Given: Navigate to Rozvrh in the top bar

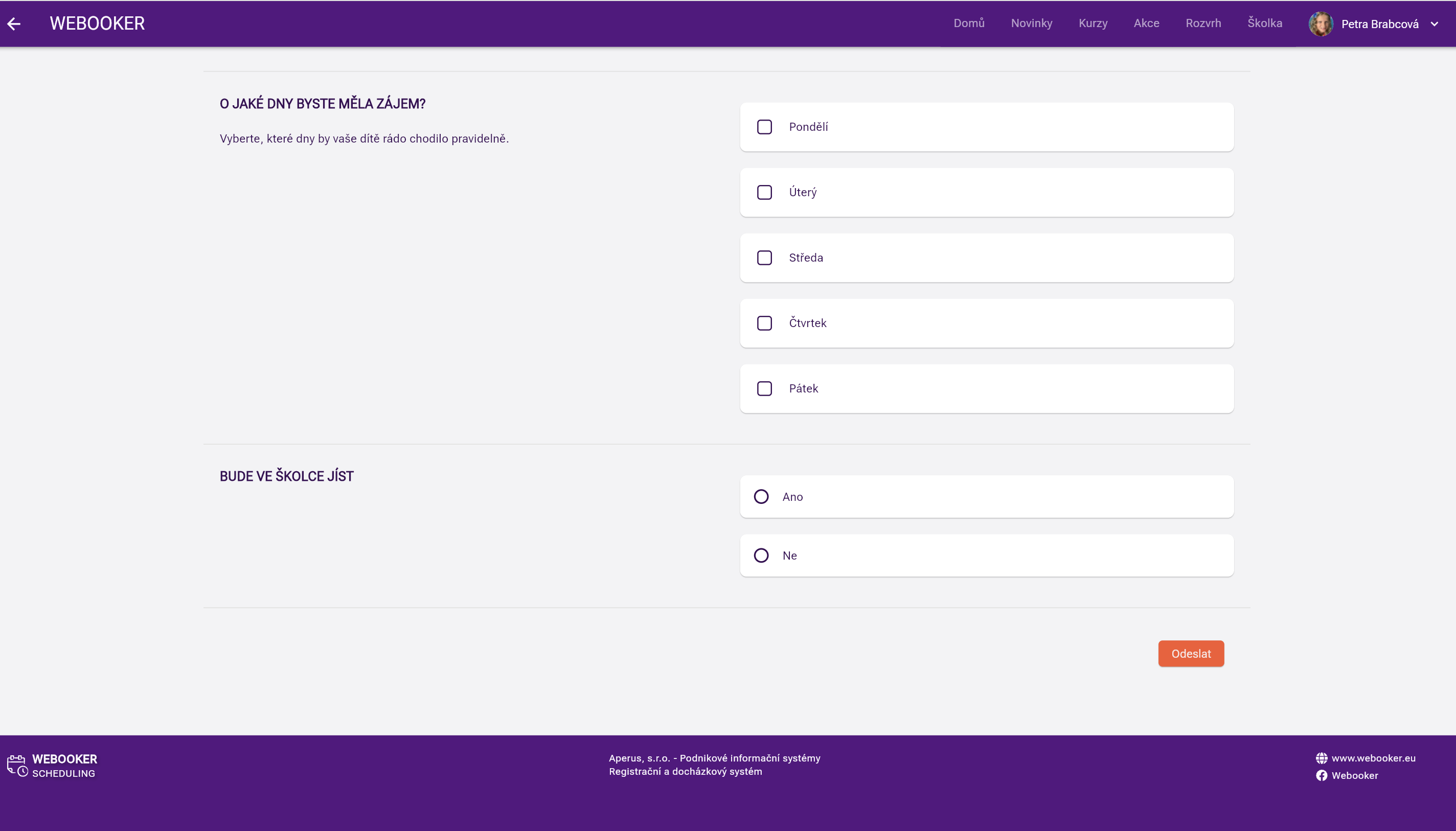Looking at the screenshot, I should (x=1203, y=24).
